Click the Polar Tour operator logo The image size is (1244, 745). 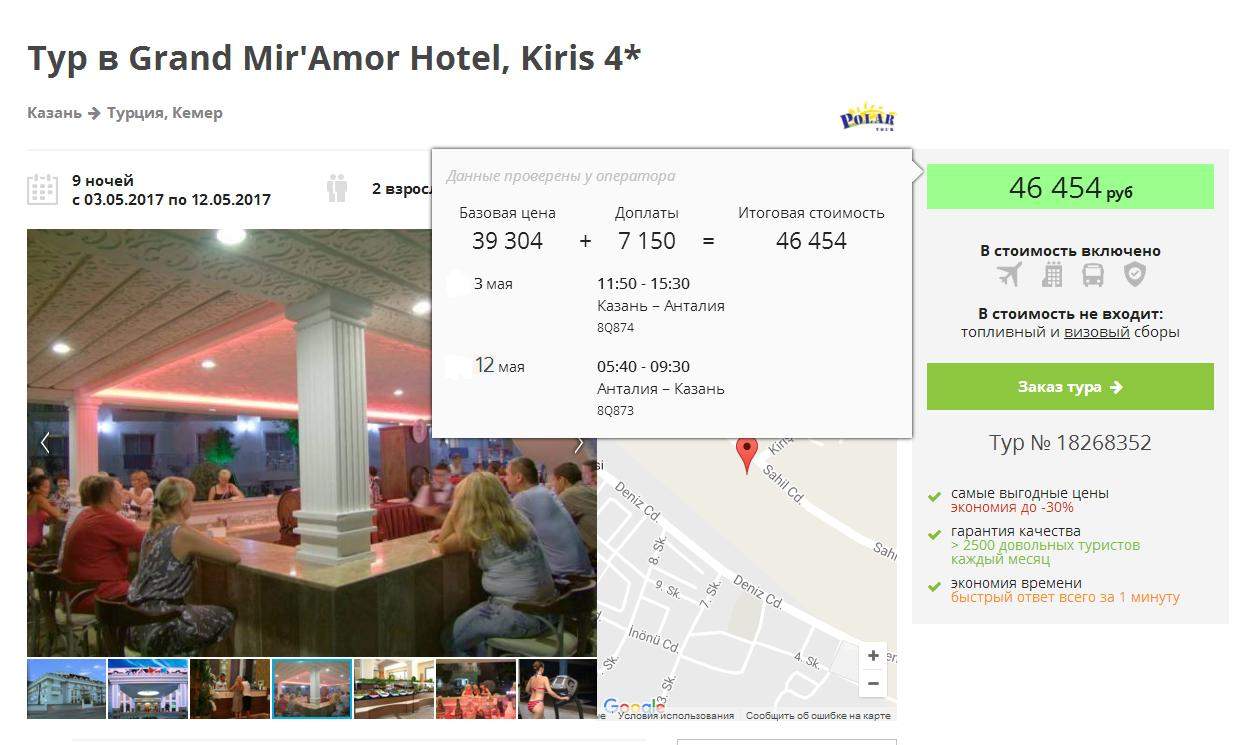[867, 117]
